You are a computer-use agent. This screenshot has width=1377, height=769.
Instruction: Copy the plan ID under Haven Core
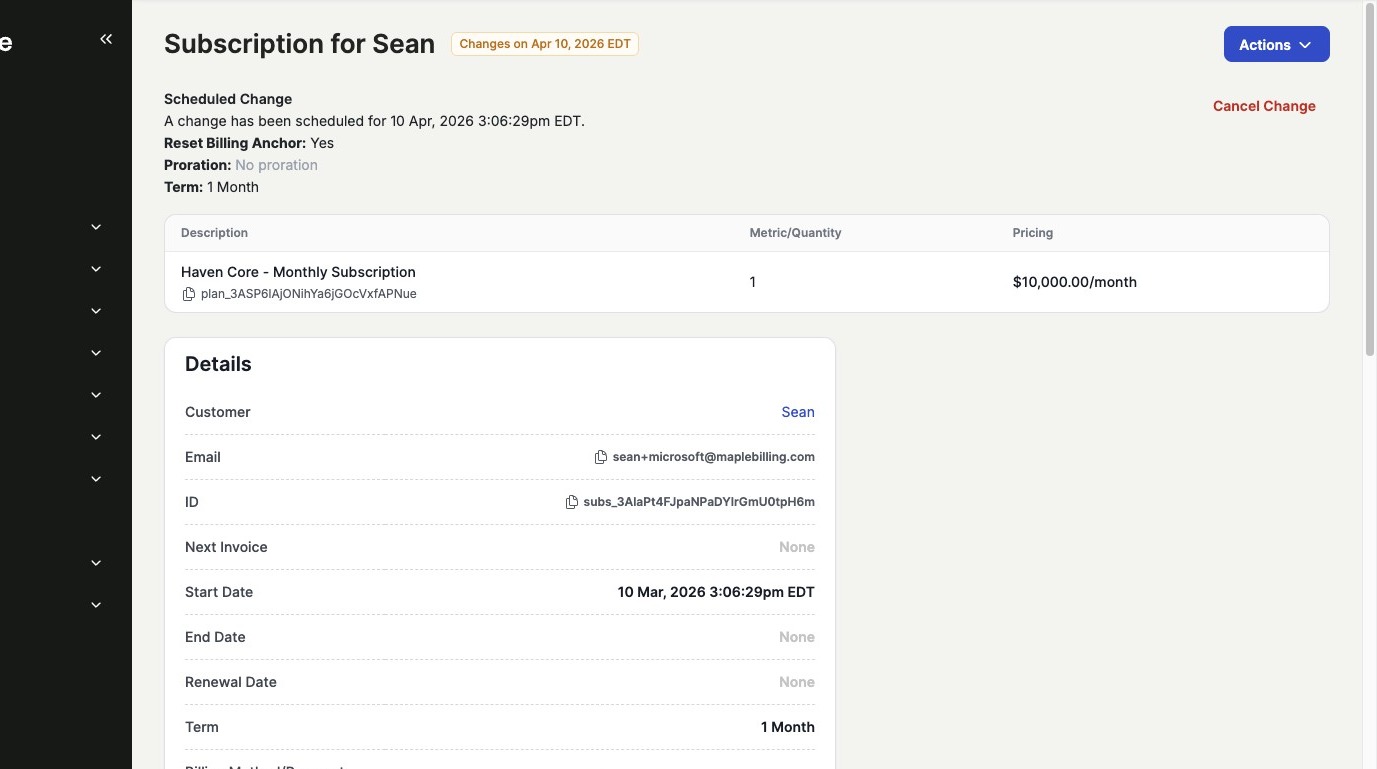tap(188, 294)
